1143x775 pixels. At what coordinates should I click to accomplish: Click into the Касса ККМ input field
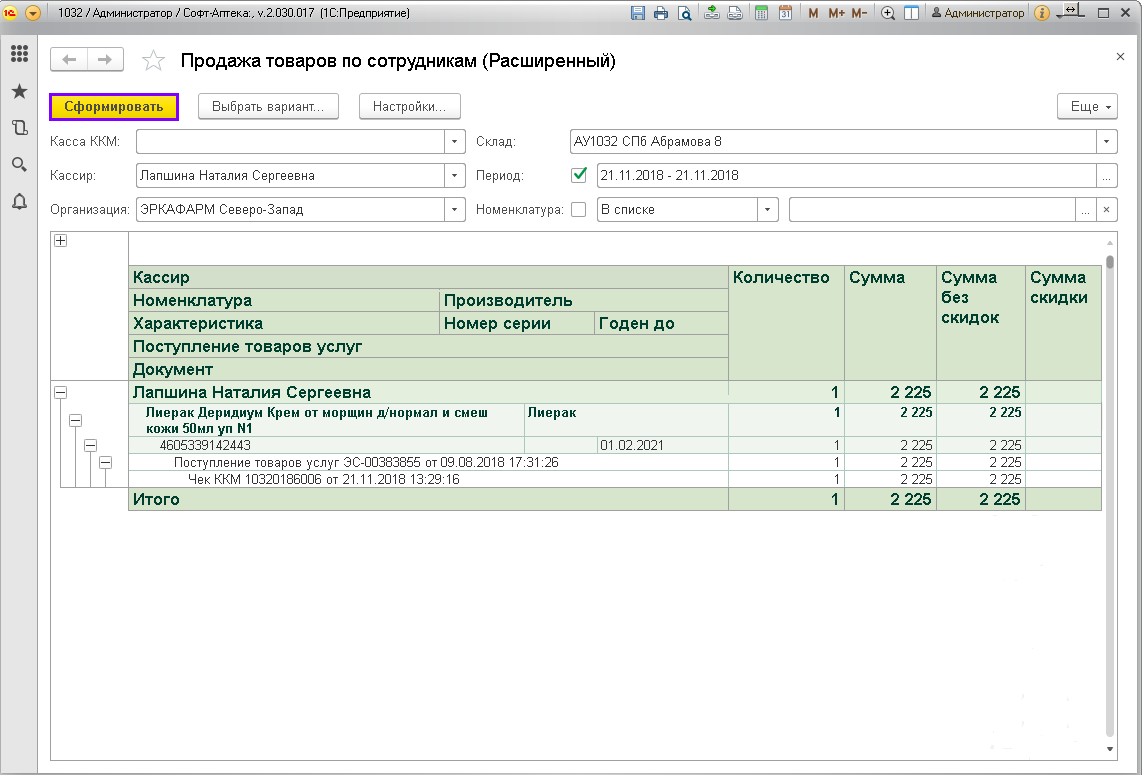(x=290, y=142)
